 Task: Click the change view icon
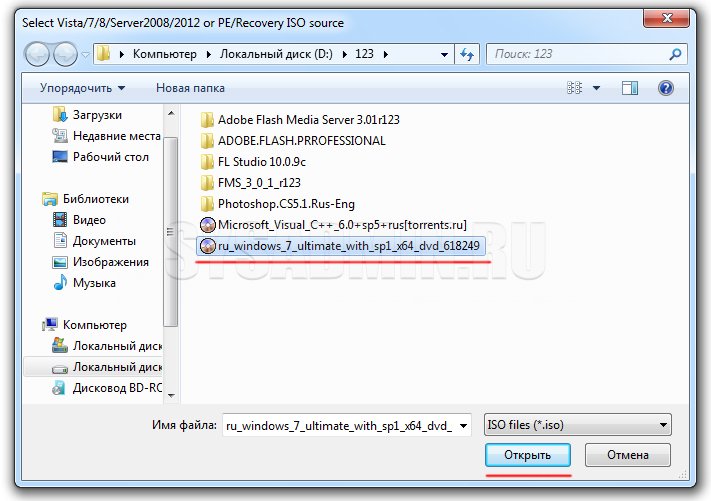point(575,88)
